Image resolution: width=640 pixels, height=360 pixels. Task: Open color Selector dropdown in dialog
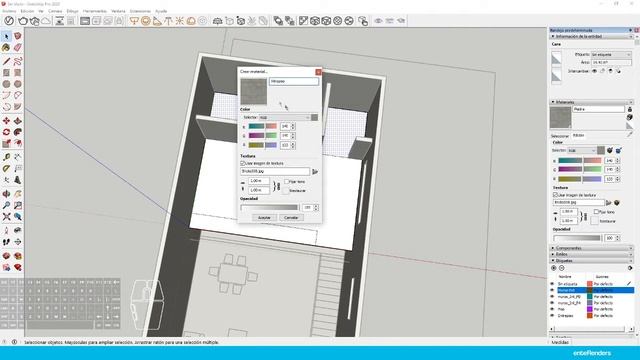pyautogui.click(x=285, y=118)
